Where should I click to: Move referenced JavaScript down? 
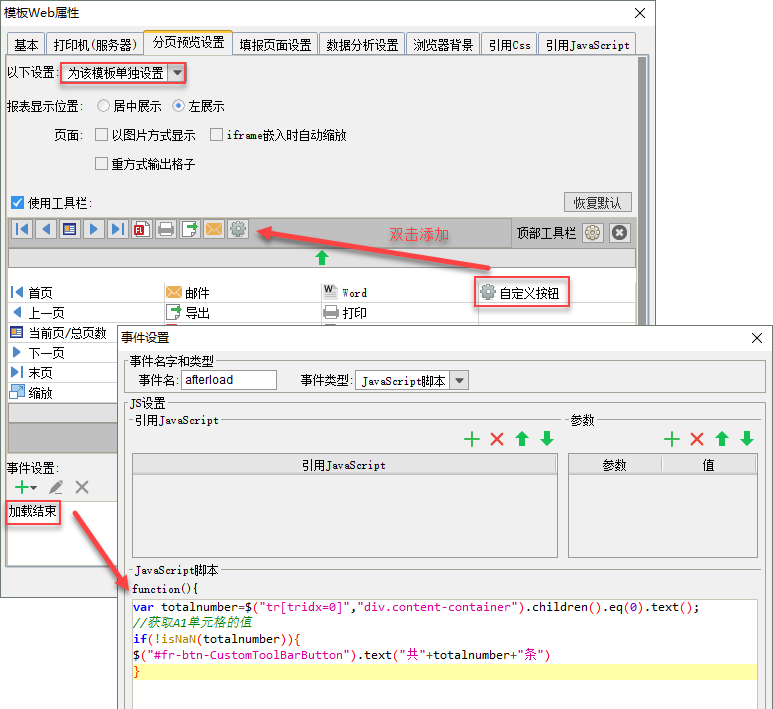click(x=547, y=439)
